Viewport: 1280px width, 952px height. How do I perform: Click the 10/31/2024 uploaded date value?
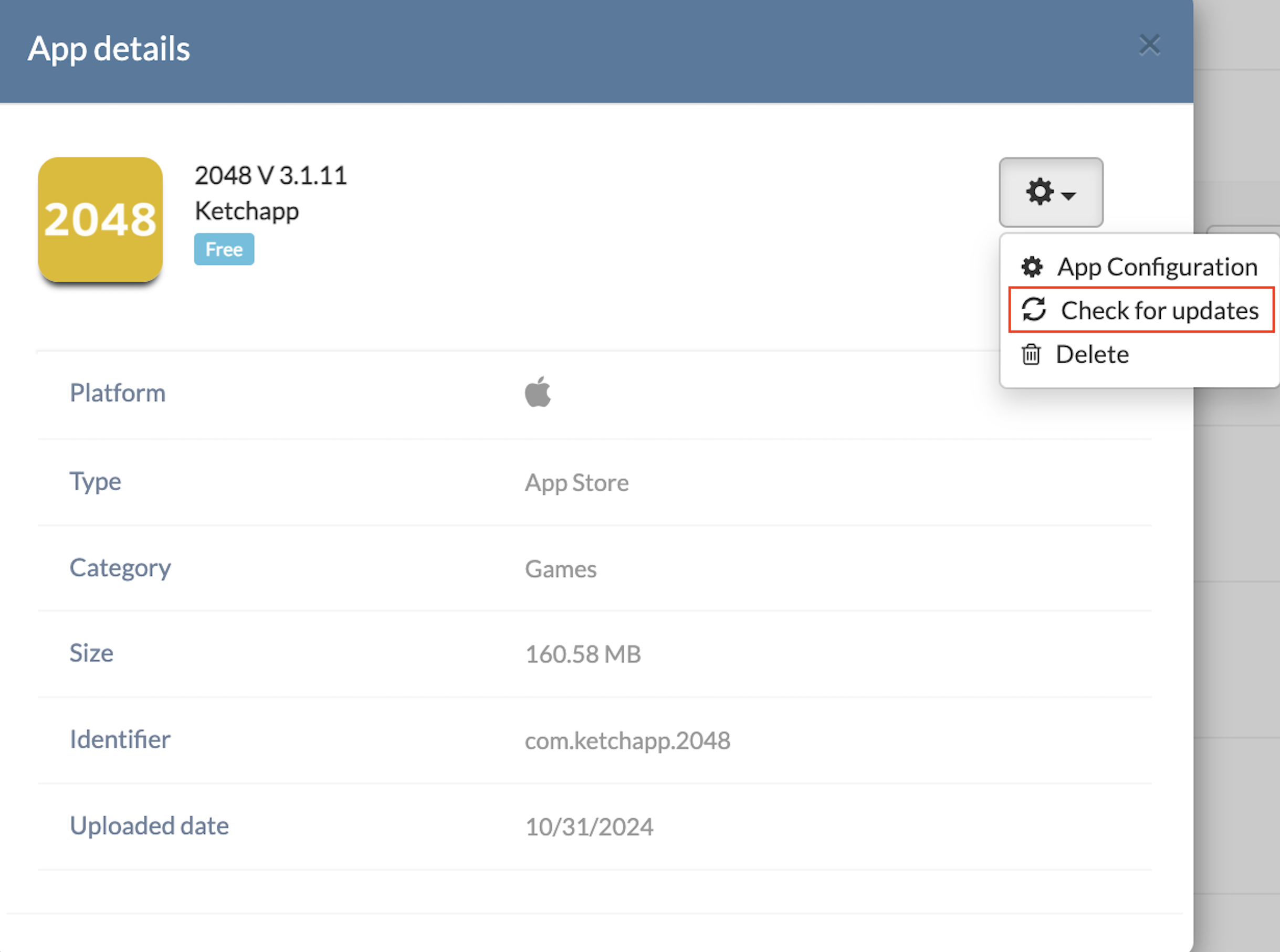tap(589, 827)
